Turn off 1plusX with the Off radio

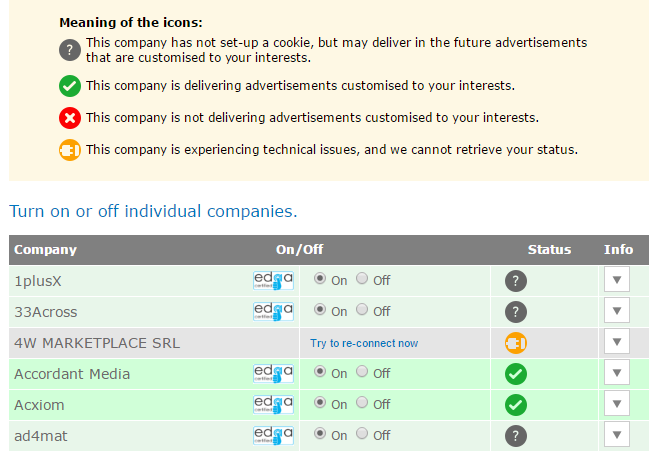tap(362, 279)
